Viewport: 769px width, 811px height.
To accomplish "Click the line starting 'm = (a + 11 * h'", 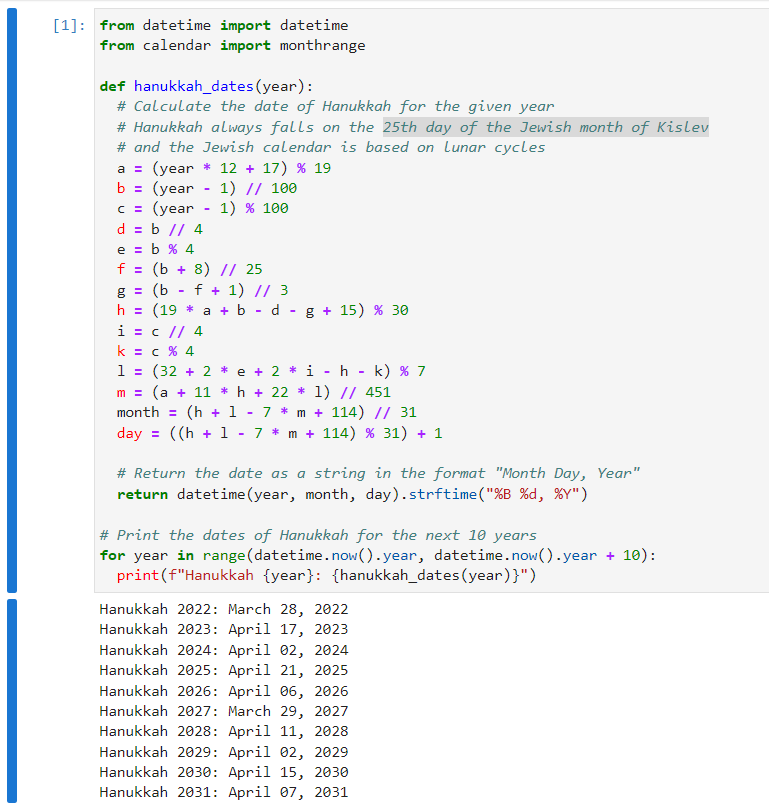I will tap(254, 392).
